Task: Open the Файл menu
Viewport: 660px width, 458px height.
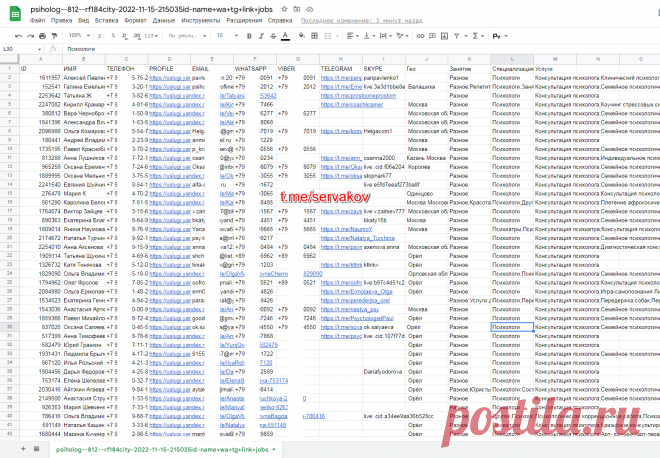Action: tap(37, 21)
